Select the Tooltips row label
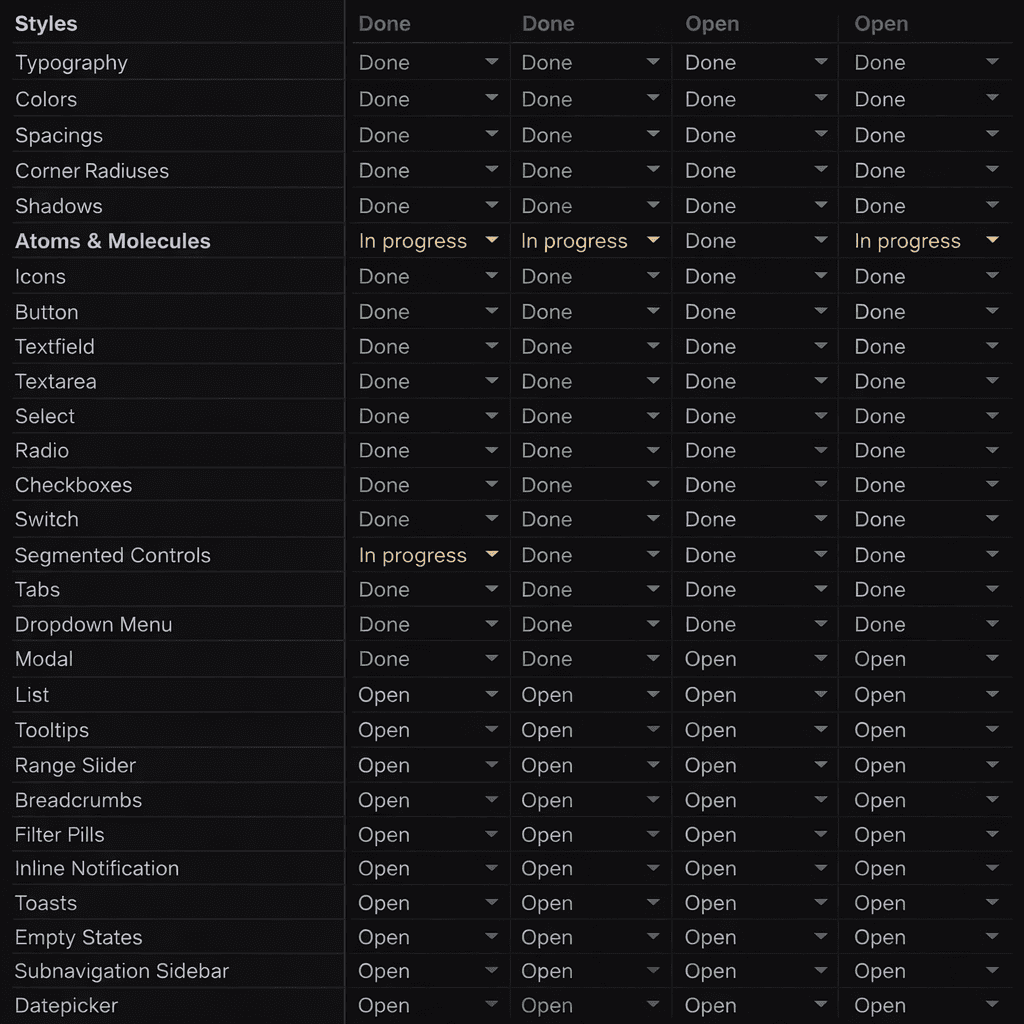 point(52,730)
